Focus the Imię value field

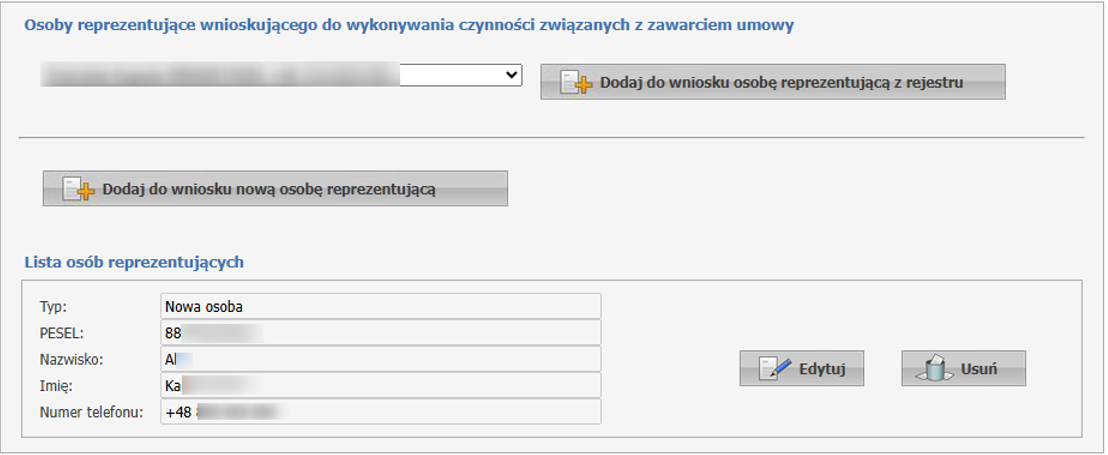(x=380, y=386)
